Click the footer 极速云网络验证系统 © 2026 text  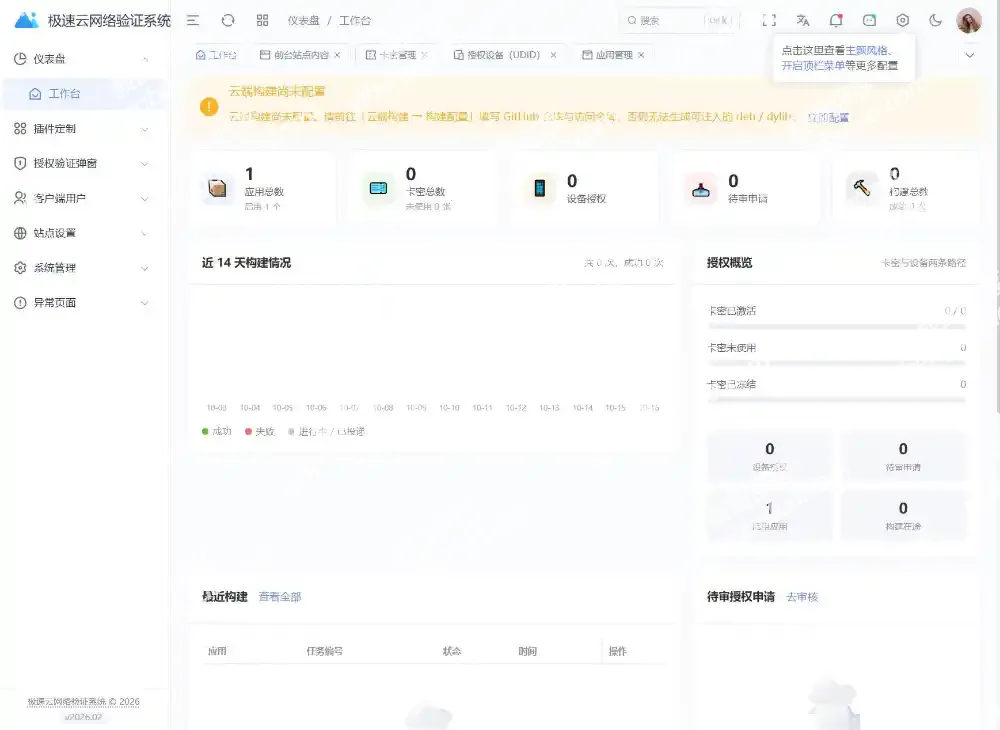[84, 702]
